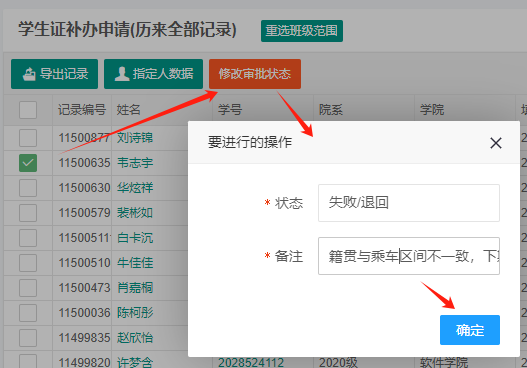The width and height of the screenshot is (527, 368).
Task: Click record number 11500473
Action: pyautogui.click(x=84, y=288)
